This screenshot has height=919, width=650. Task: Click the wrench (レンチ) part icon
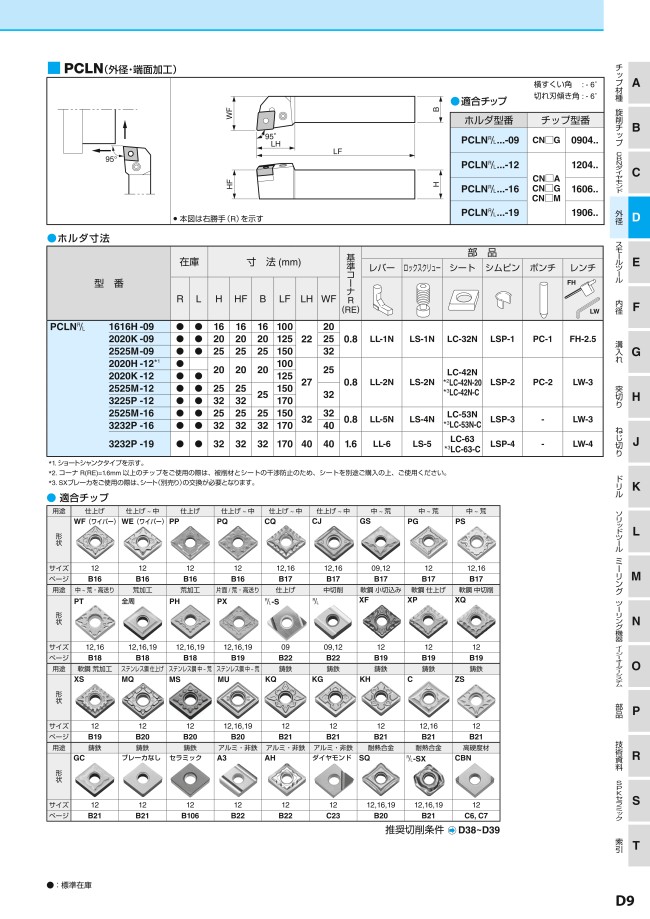[583, 298]
